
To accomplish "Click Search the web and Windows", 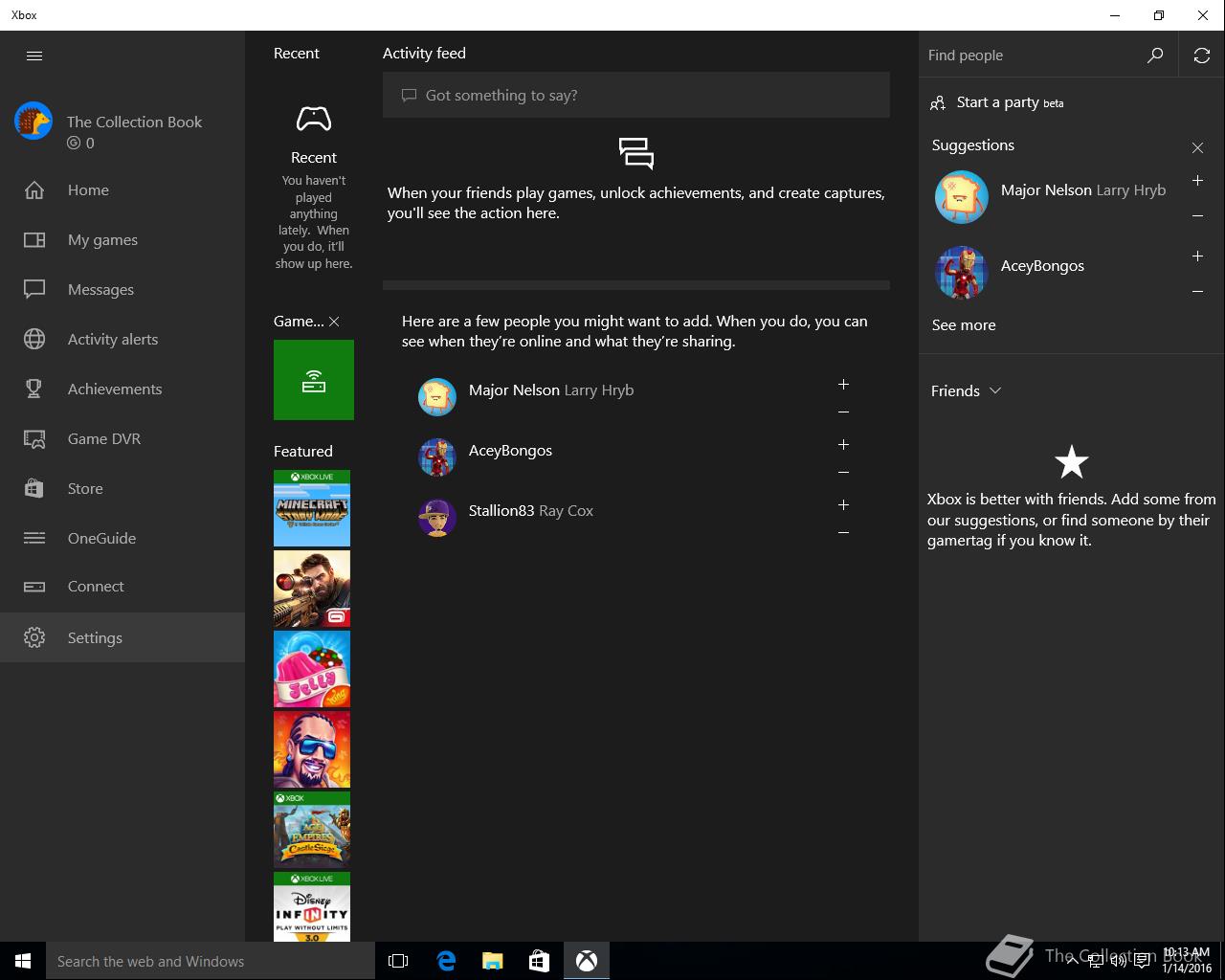I will point(211,961).
